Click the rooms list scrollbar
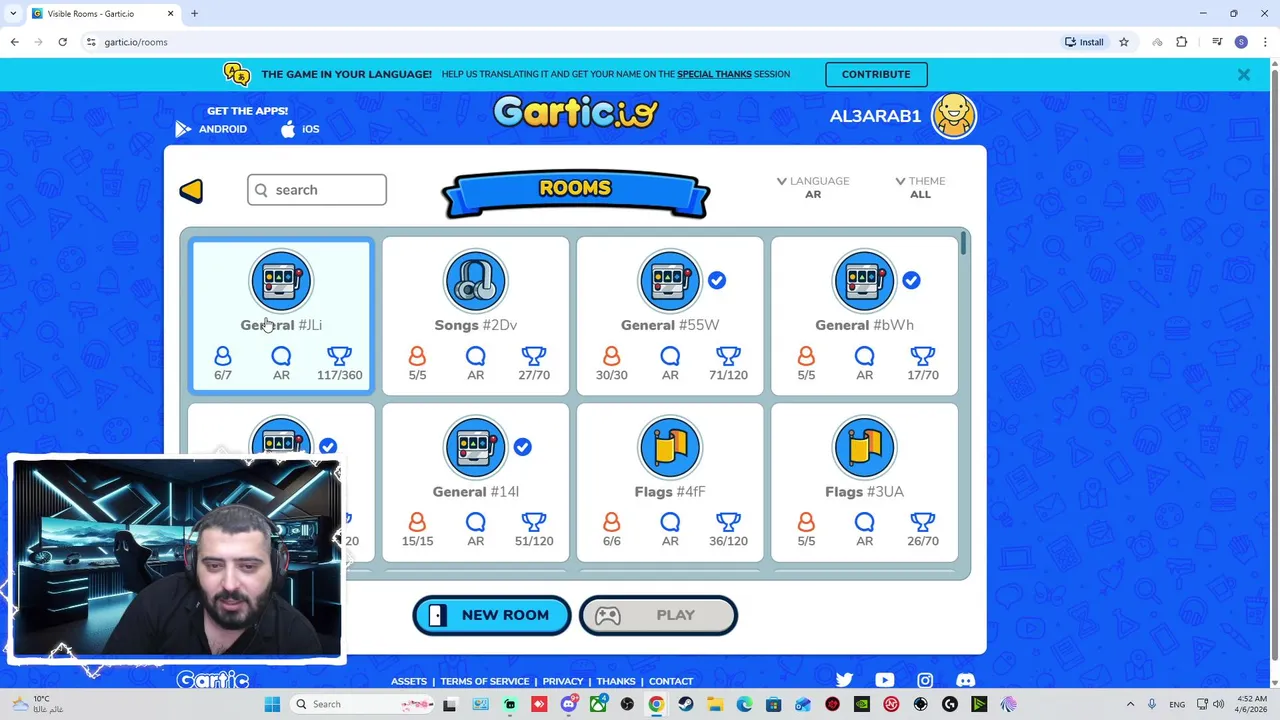Screen dimensions: 1280x720 964,243
